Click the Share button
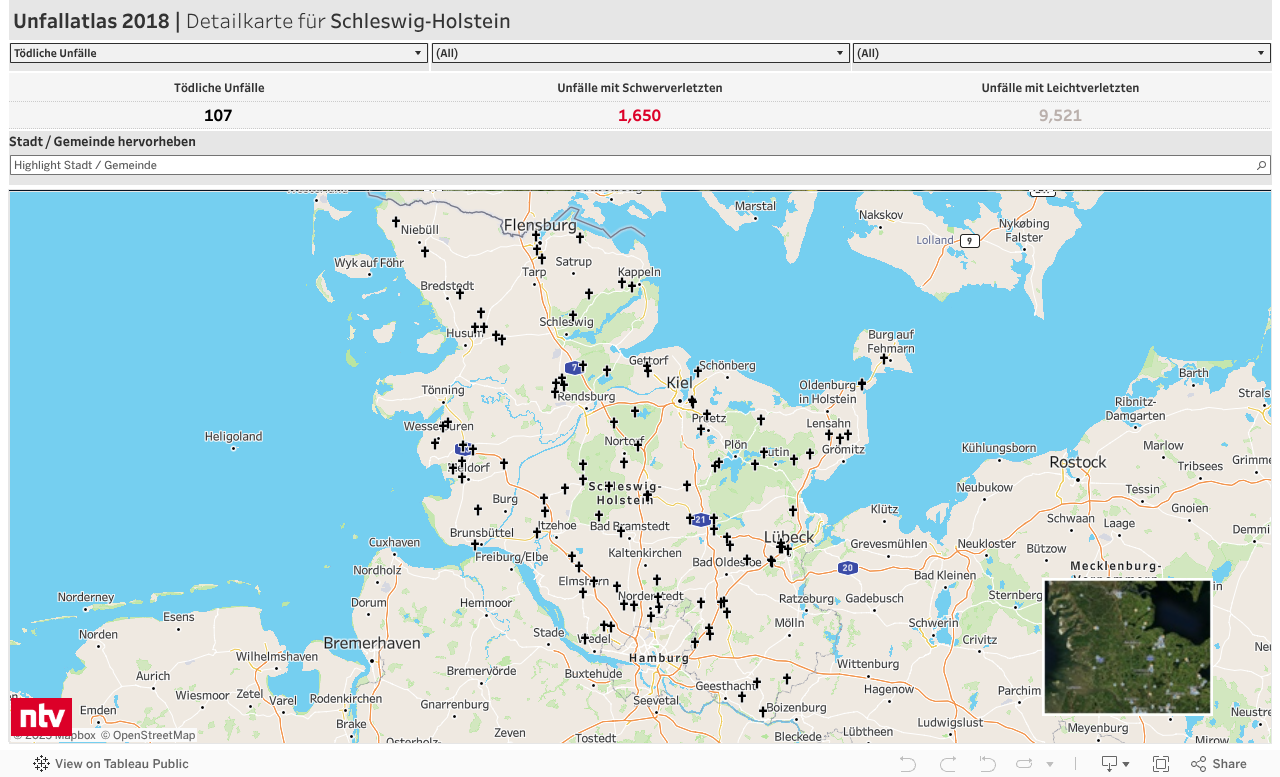 tap(1219, 764)
